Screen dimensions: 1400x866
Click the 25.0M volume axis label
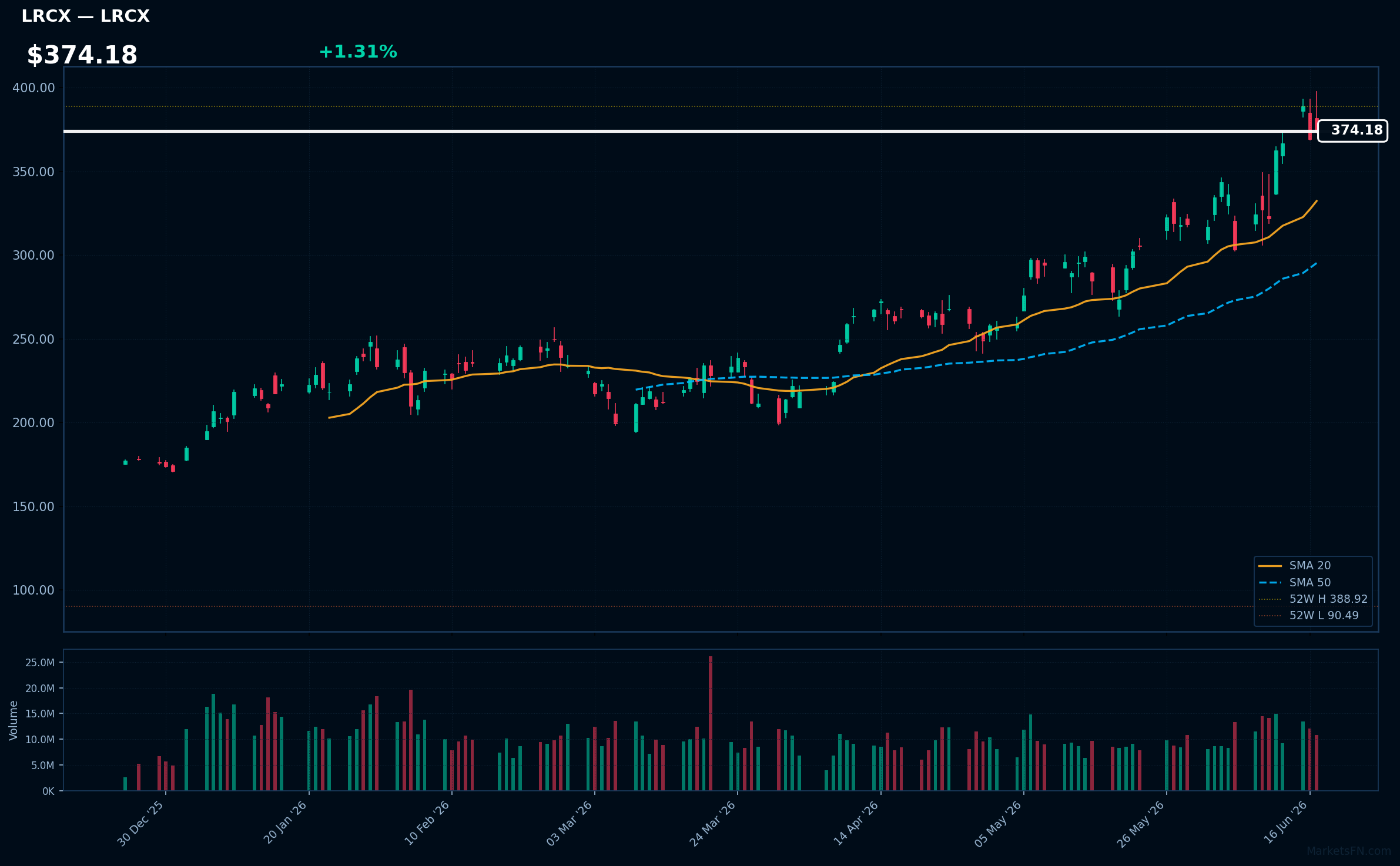tap(40, 663)
